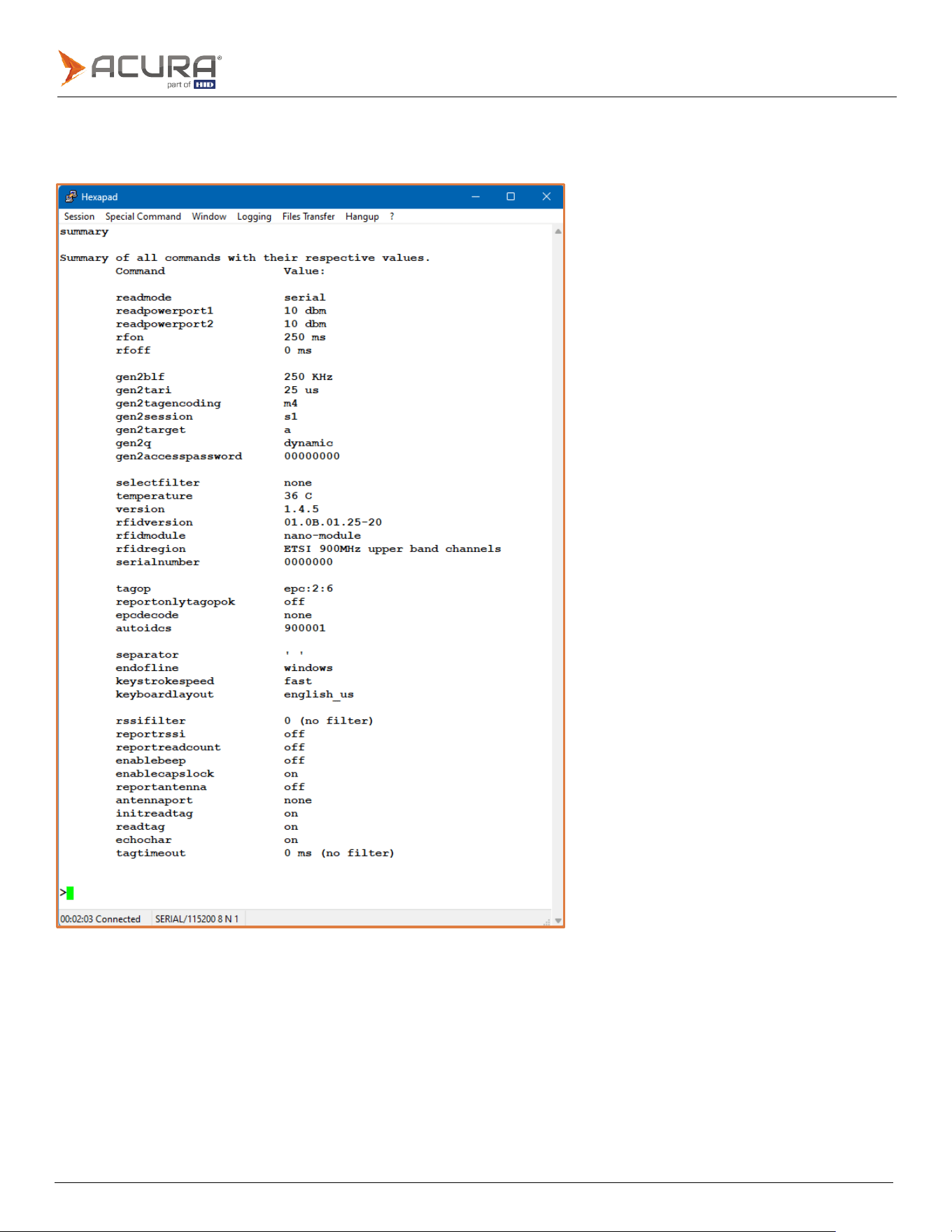Viewport: 952px width, 1232px height.
Task: Open the Files Transfer menu
Action: 308,217
